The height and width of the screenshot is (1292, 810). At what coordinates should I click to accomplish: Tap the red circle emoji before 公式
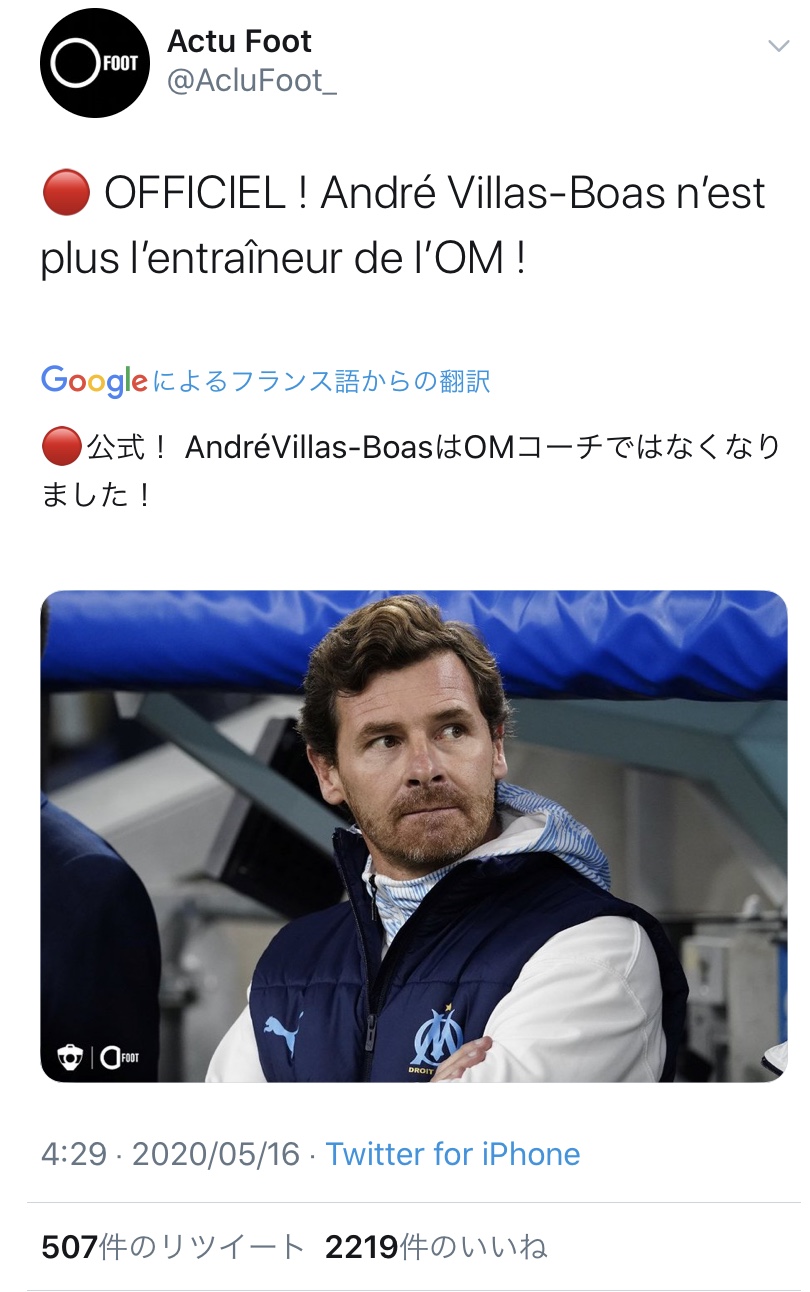61,447
